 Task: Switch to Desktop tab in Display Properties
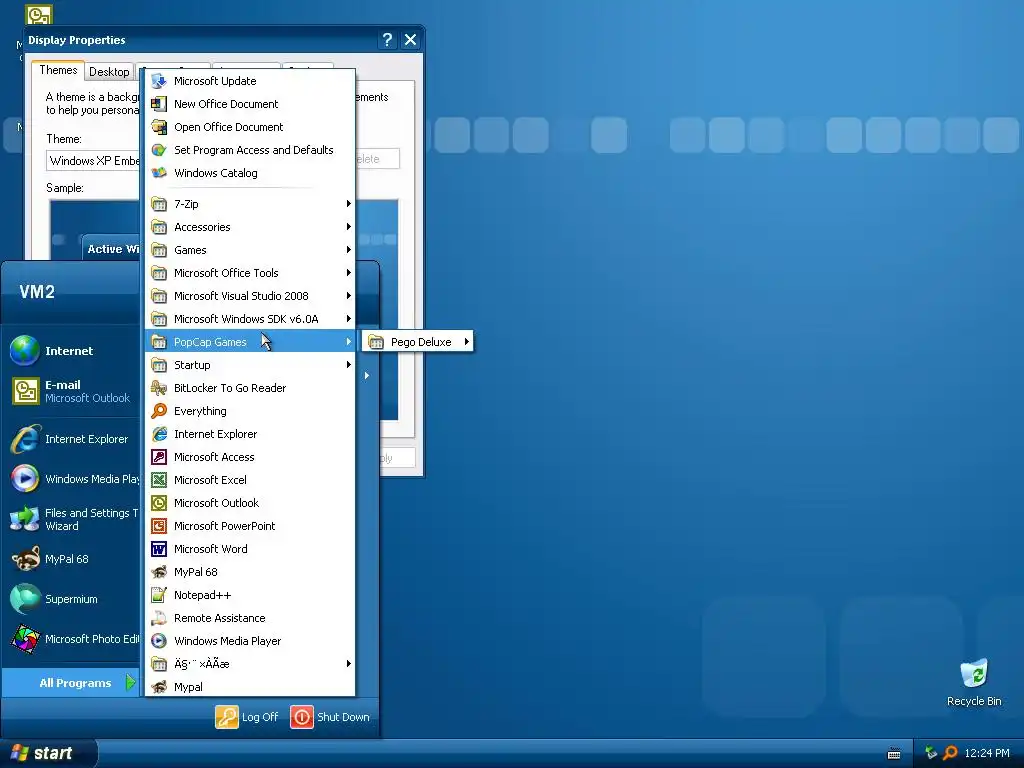[x=109, y=72]
